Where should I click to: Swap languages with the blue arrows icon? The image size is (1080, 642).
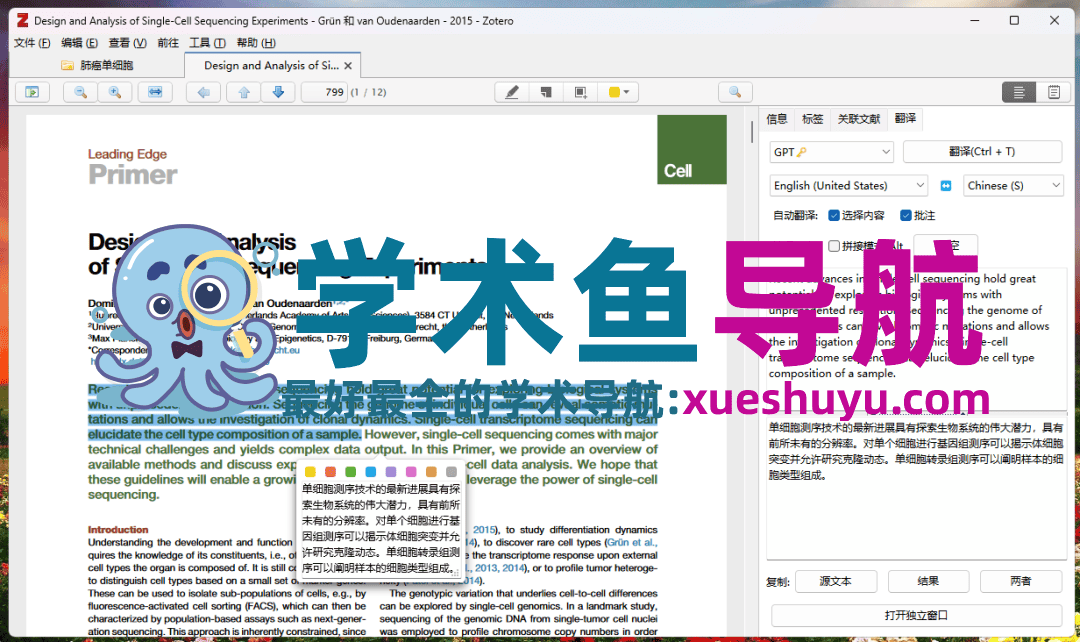[946, 186]
